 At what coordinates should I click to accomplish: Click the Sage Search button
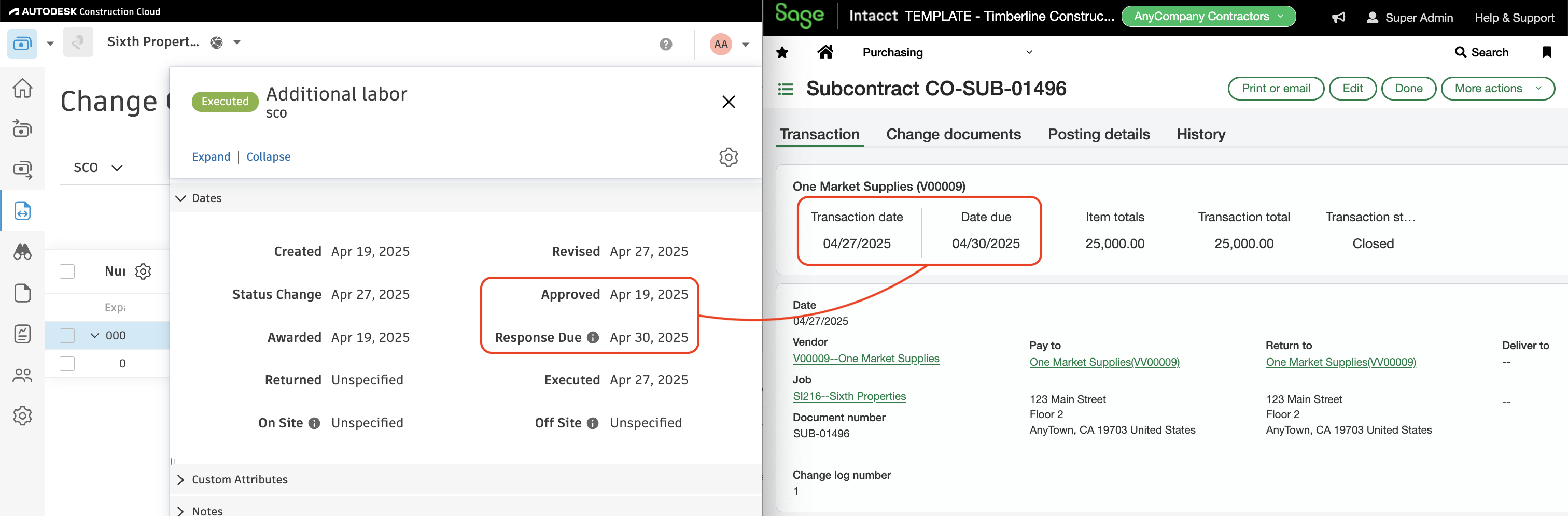click(x=1481, y=52)
